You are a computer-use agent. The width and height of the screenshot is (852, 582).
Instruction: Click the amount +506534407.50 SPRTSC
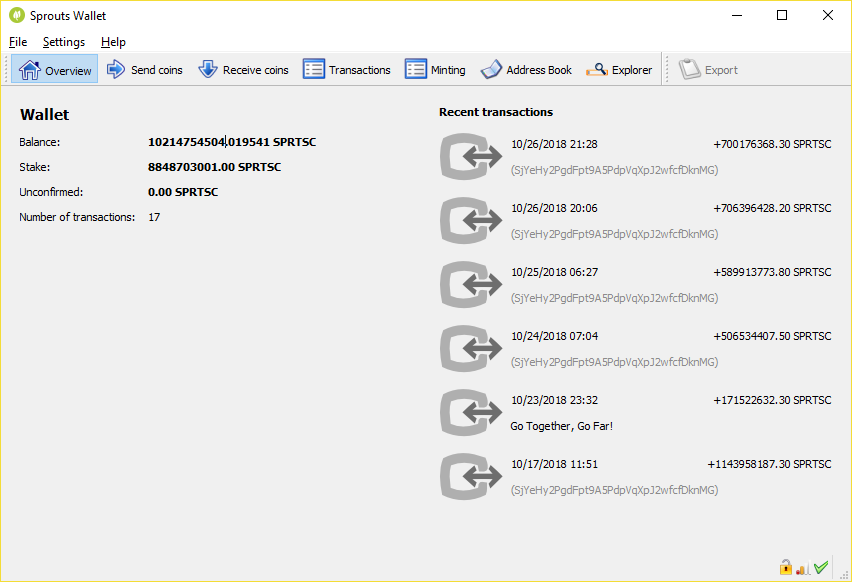[772, 336]
